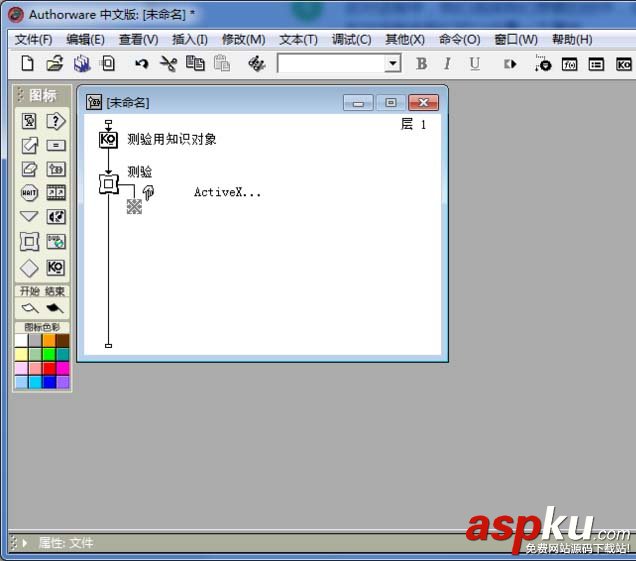Image resolution: width=636 pixels, height=561 pixels.
Task: Open the 插入(I) menu
Action: [190, 40]
